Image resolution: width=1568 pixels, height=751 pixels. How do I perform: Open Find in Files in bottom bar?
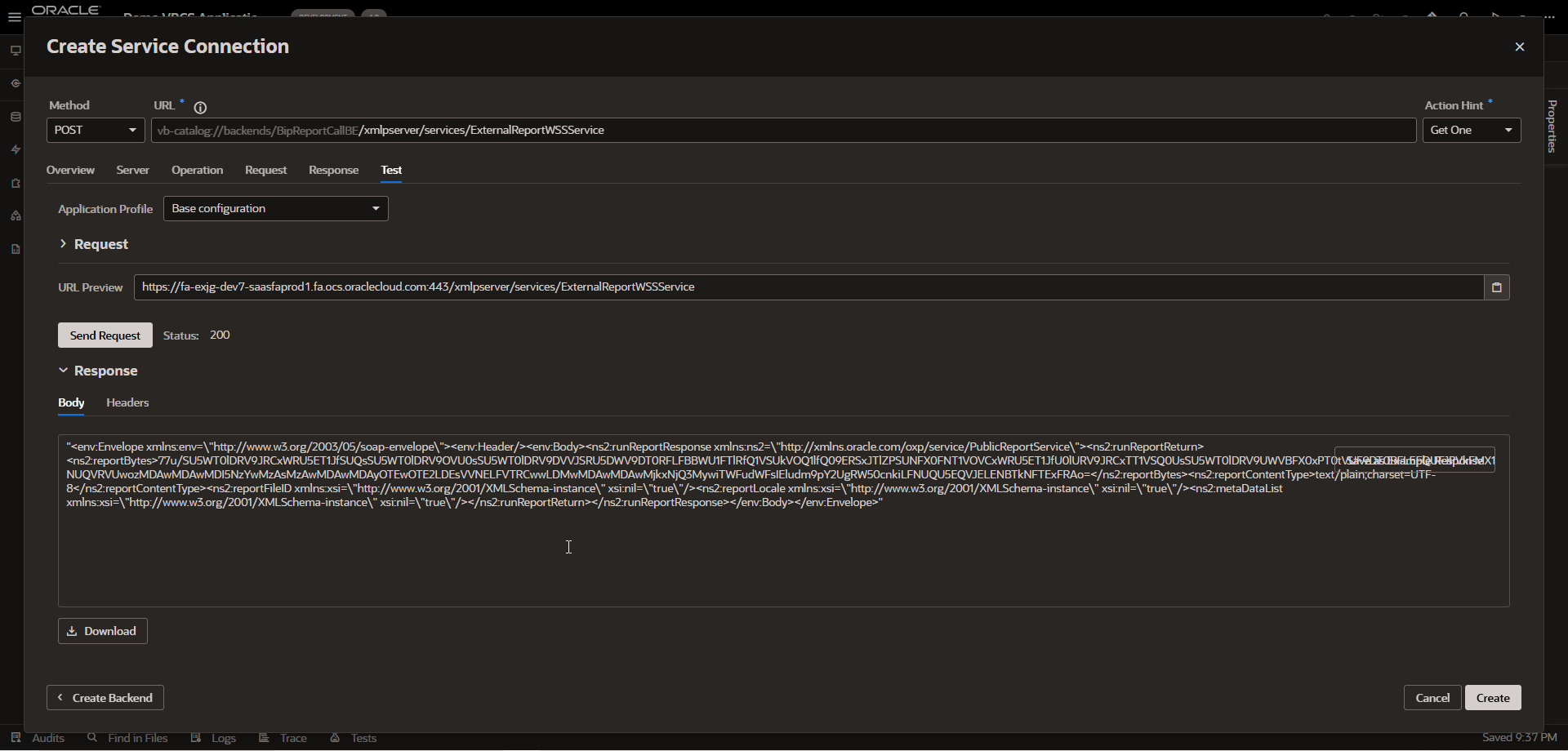pos(127,738)
